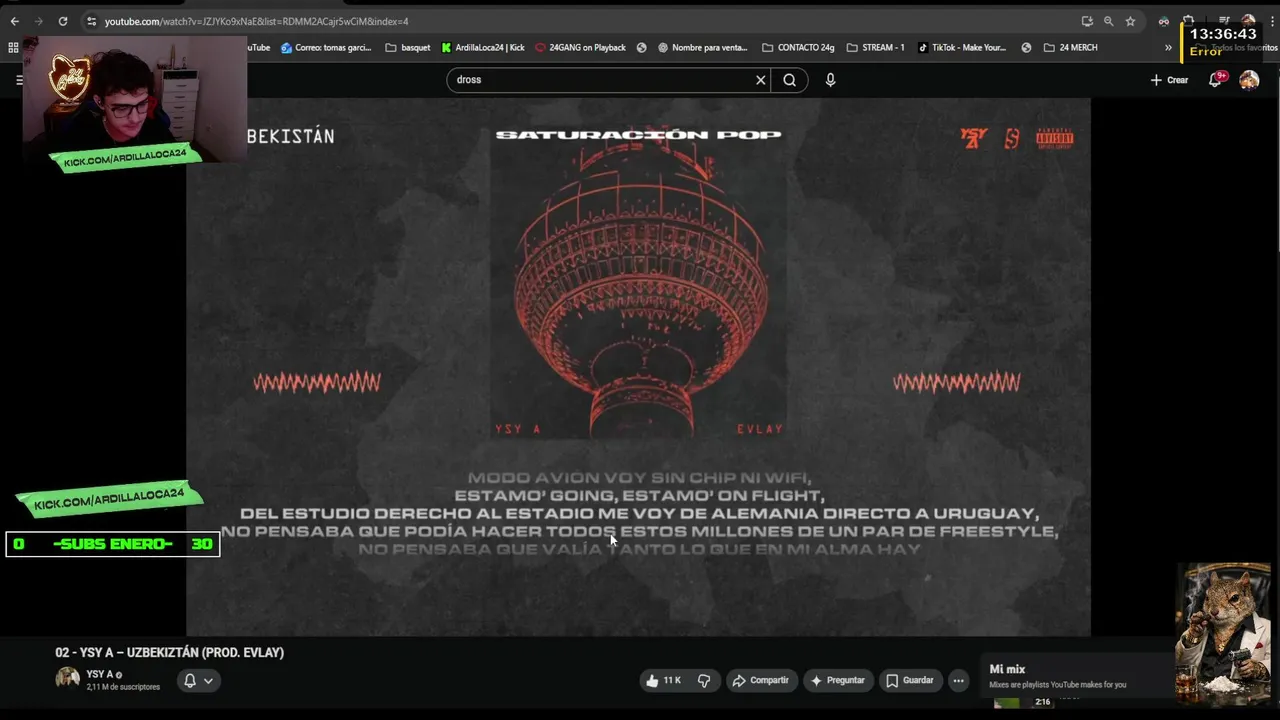Bookmark this page with the star icon
The image size is (1280, 720).
(1130, 21)
